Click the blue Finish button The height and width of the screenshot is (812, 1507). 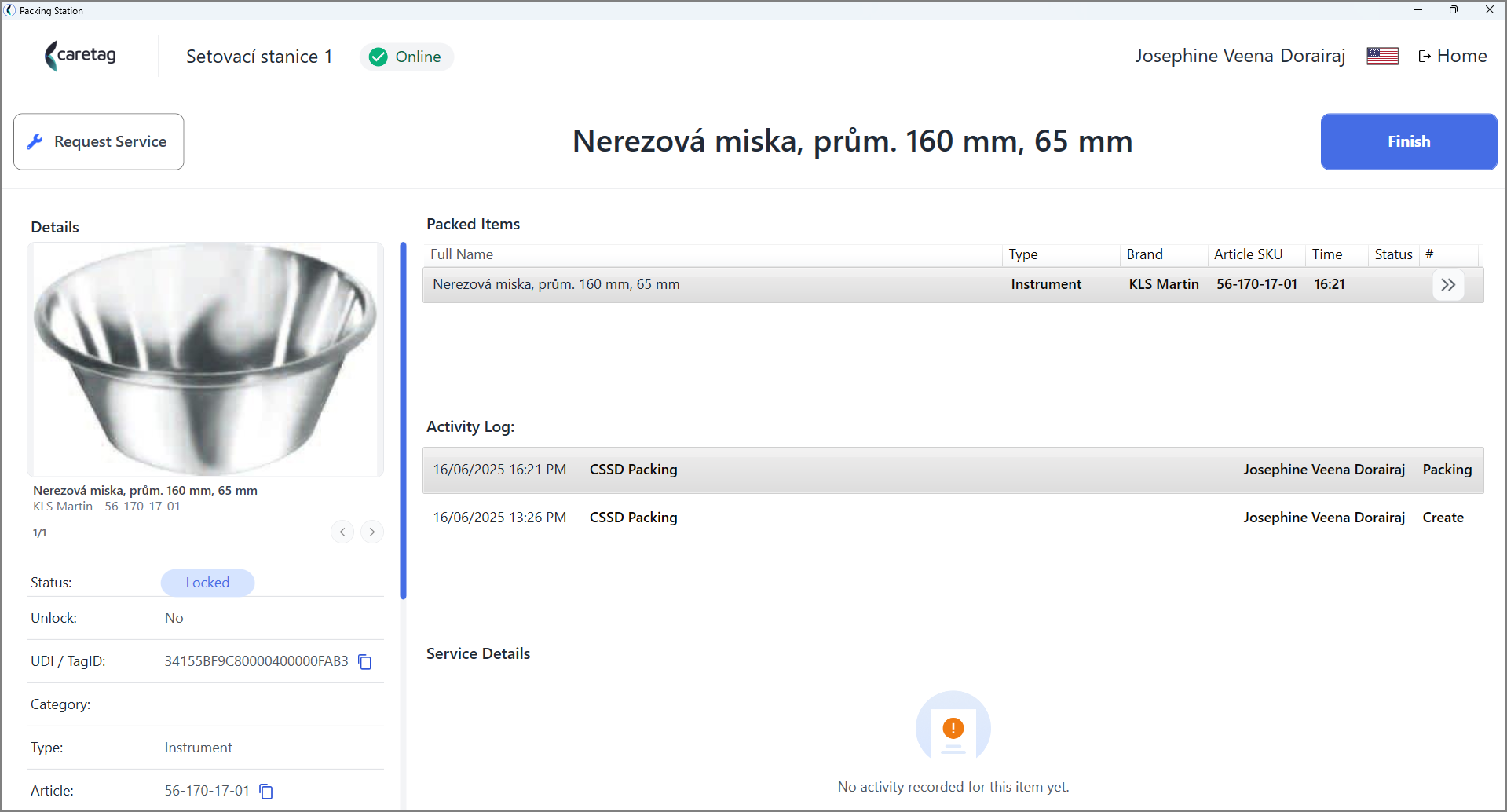(x=1409, y=142)
